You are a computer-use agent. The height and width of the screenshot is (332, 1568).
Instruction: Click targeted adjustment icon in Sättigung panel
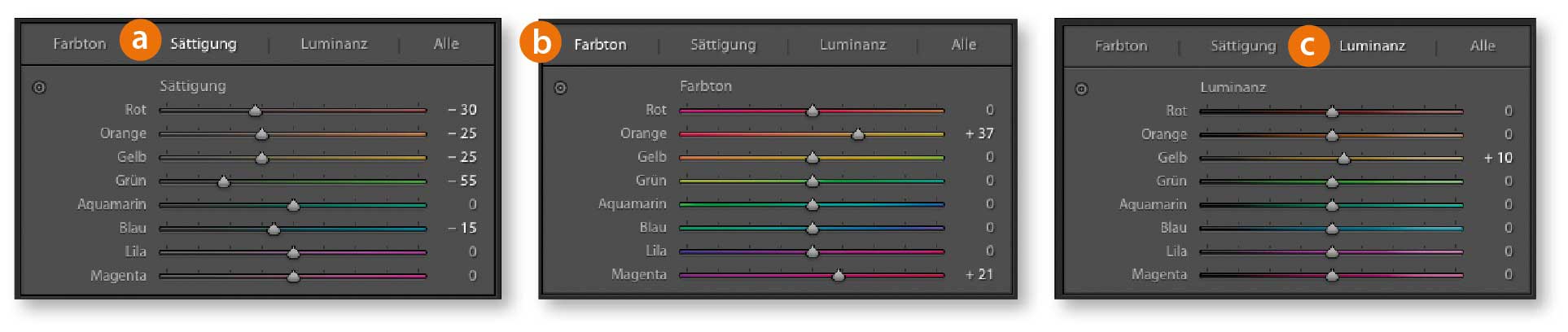click(39, 87)
